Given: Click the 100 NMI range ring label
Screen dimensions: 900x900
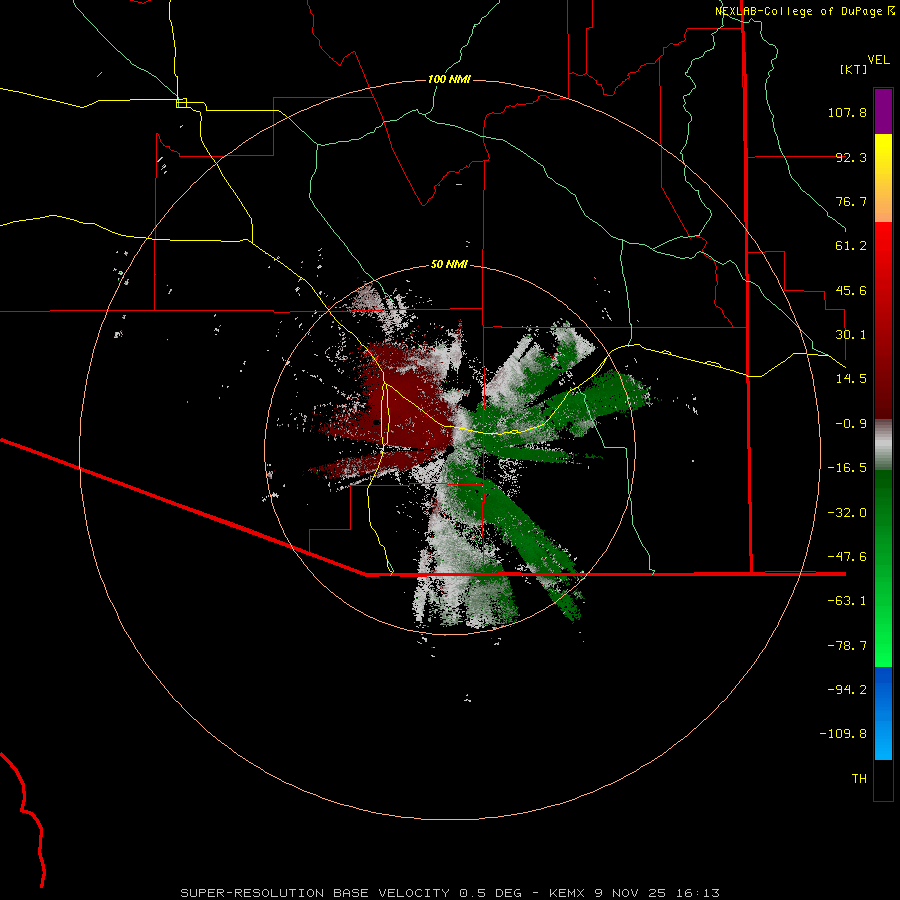Looking at the screenshot, I should pyautogui.click(x=449, y=79).
